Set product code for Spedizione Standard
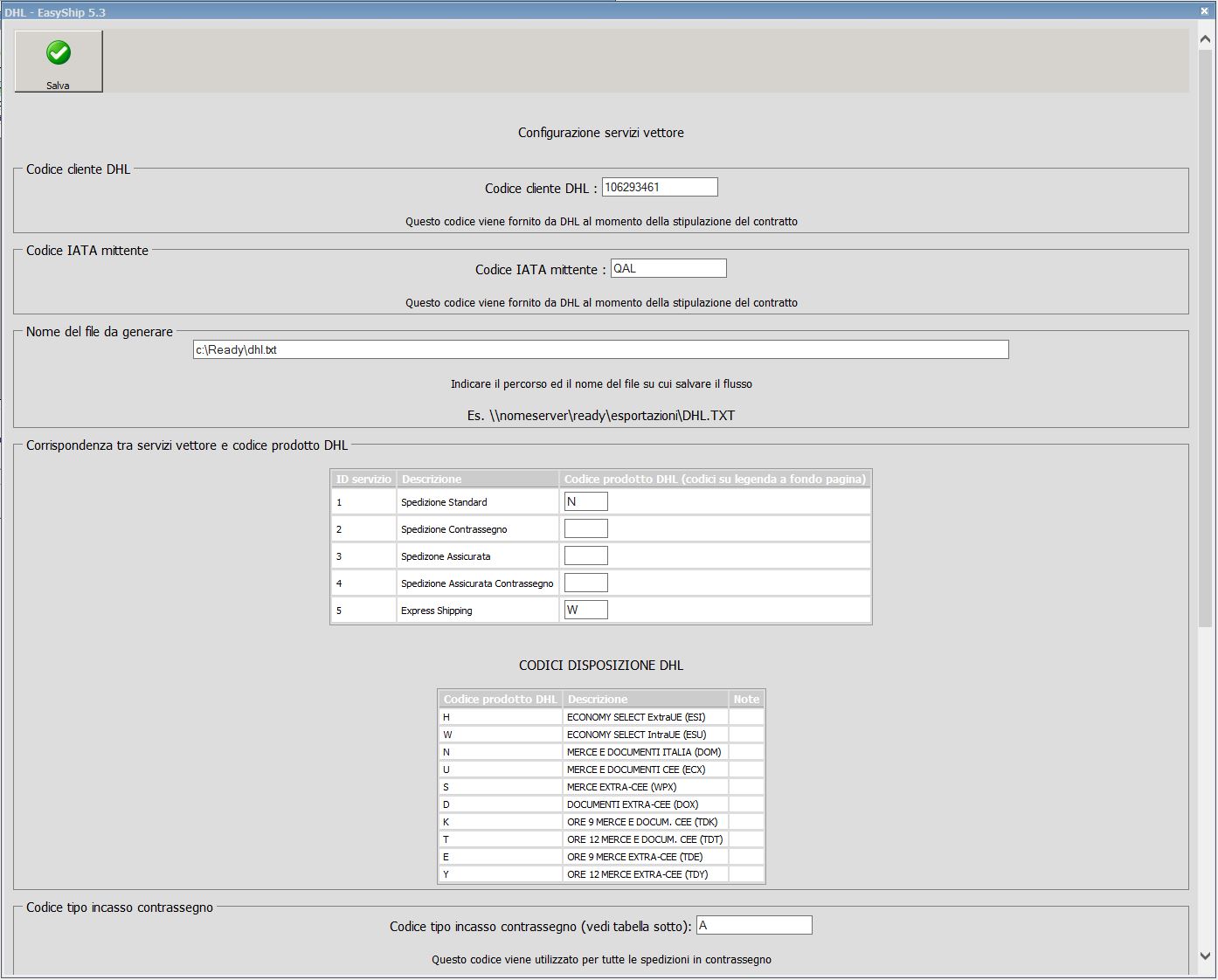 [x=586, y=501]
